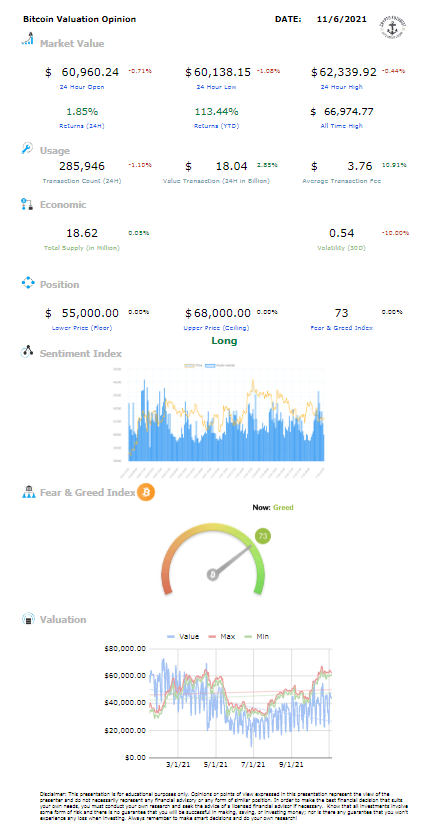446x839 pixels.
Task: Click the 10.91% fee change percentage
Action: [x=393, y=165]
